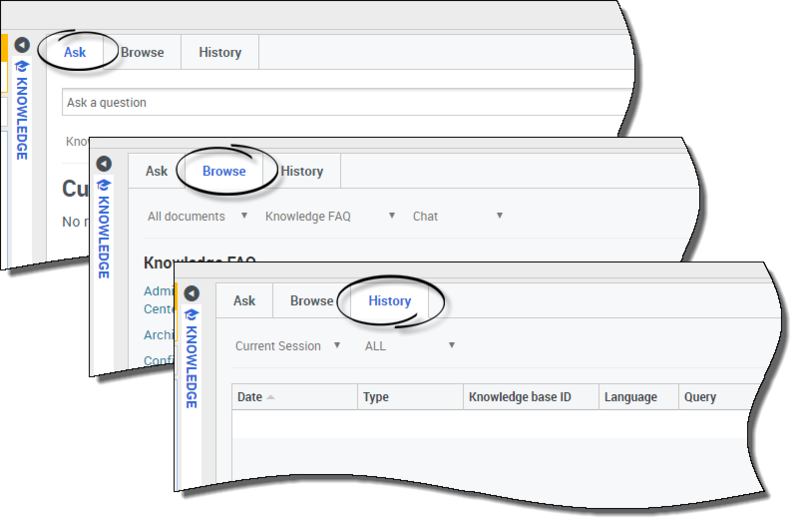Click the Ask a question input field
Viewport: 800px width, 521px height.
[x=347, y=102]
